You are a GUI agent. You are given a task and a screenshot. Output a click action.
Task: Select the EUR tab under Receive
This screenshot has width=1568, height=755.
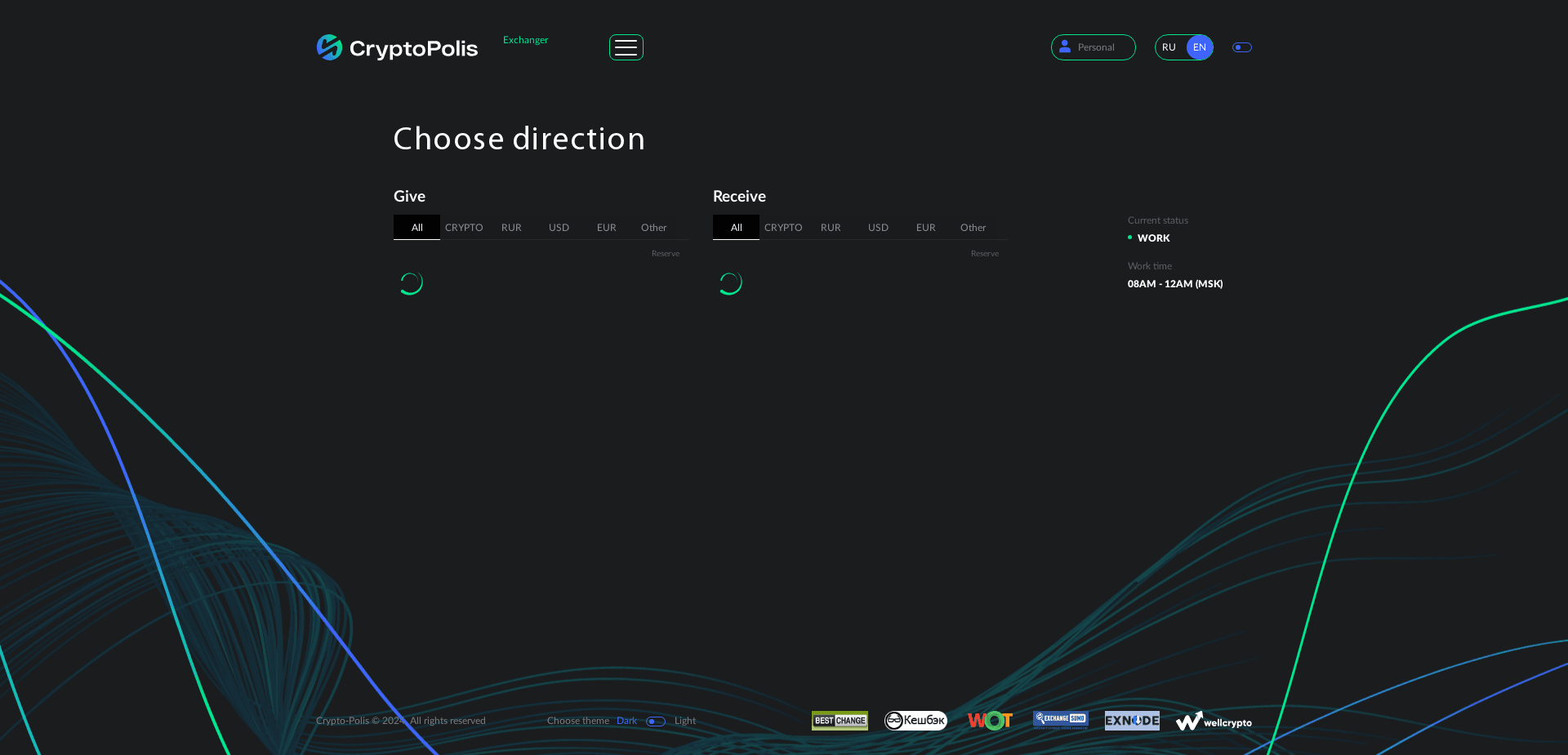(925, 228)
